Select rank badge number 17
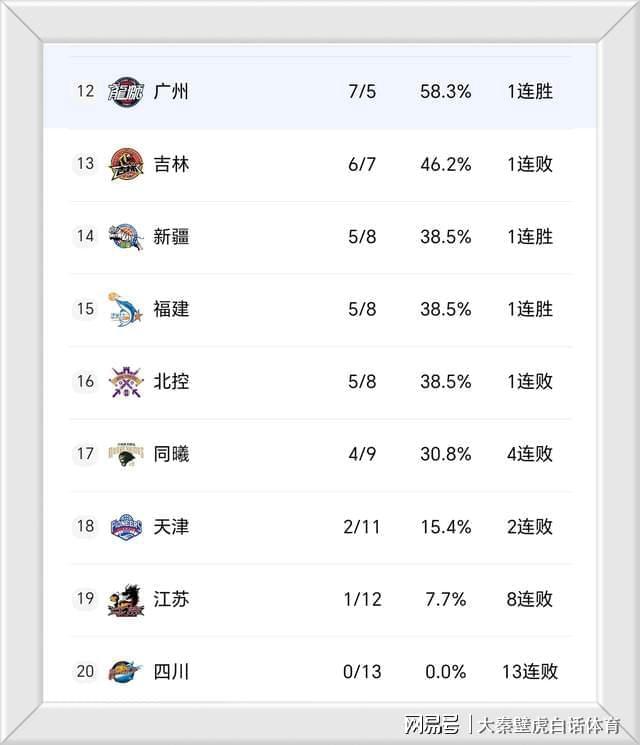The image size is (640, 745). [85, 454]
